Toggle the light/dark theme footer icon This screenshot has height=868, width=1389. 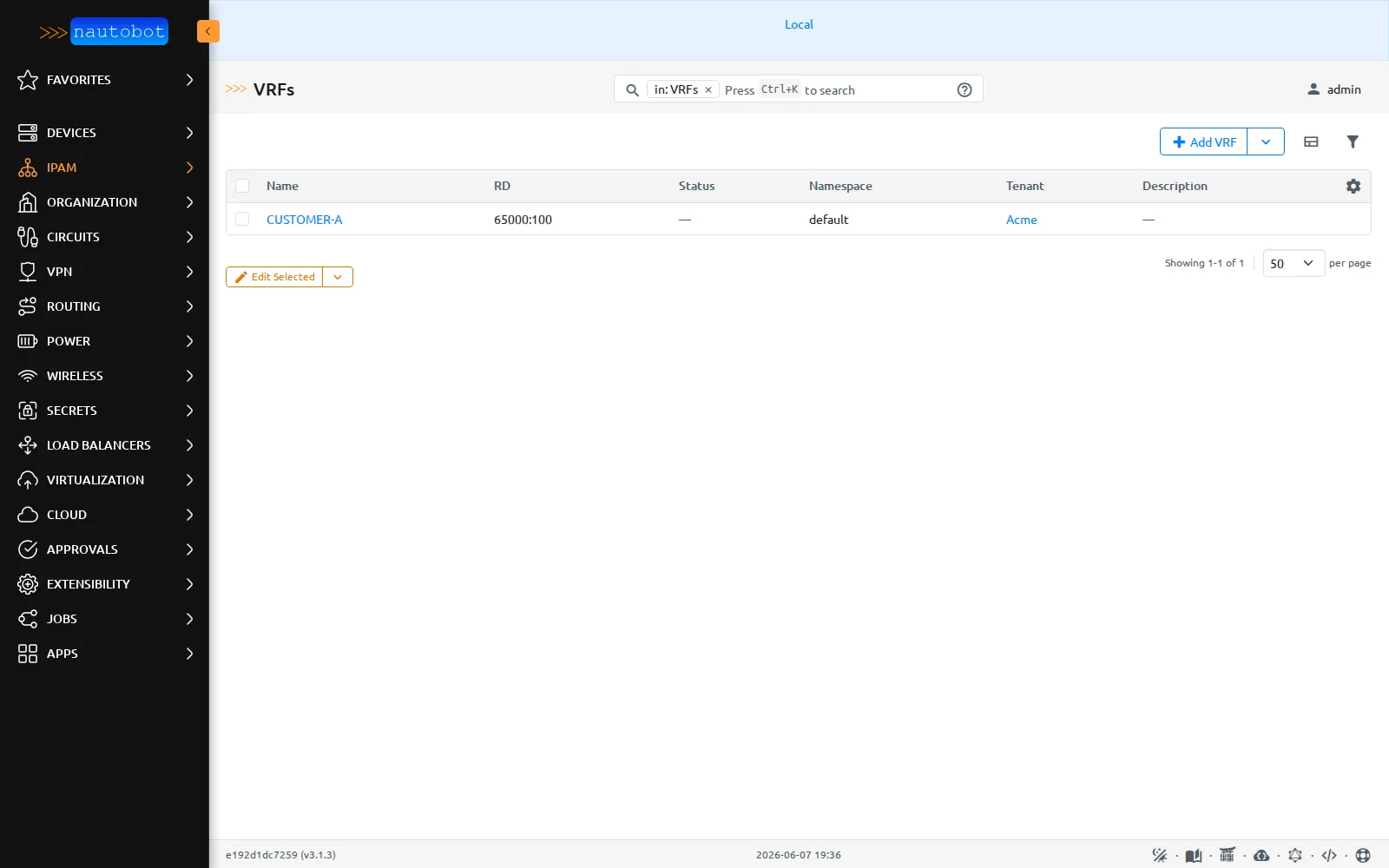(x=1160, y=855)
